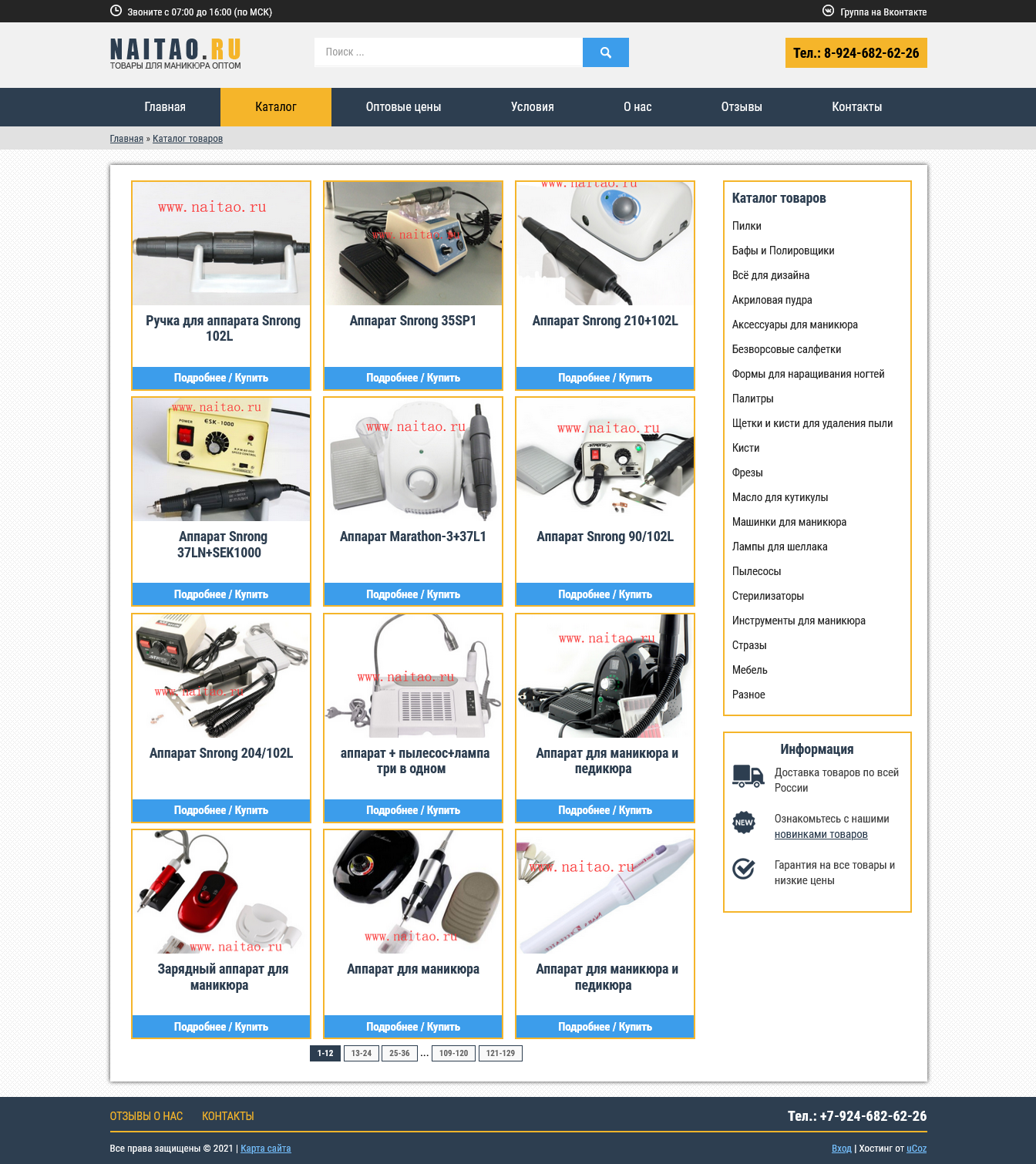The height and width of the screenshot is (1164, 1036).
Task: Click Подробнее / Купить under три в одном
Action: point(413,810)
